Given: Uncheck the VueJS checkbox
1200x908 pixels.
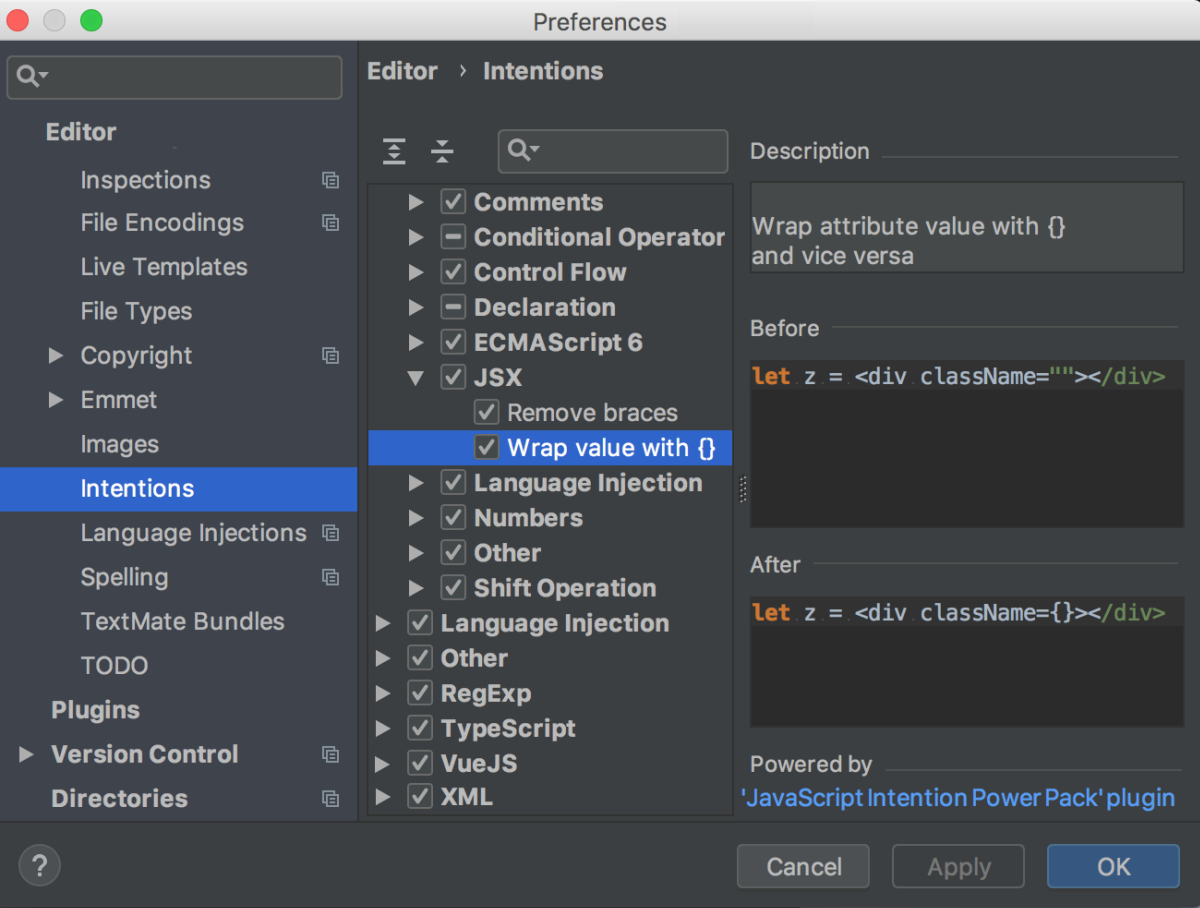Looking at the screenshot, I should coord(420,763).
